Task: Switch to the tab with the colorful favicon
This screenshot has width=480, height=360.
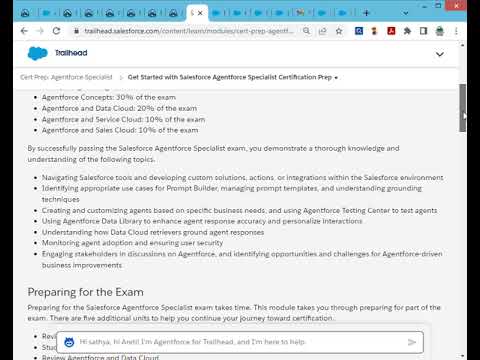Action: click(x=300, y=13)
